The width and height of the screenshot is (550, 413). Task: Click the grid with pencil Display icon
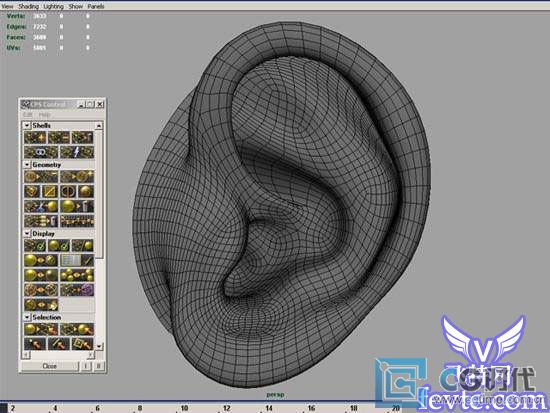[77, 260]
